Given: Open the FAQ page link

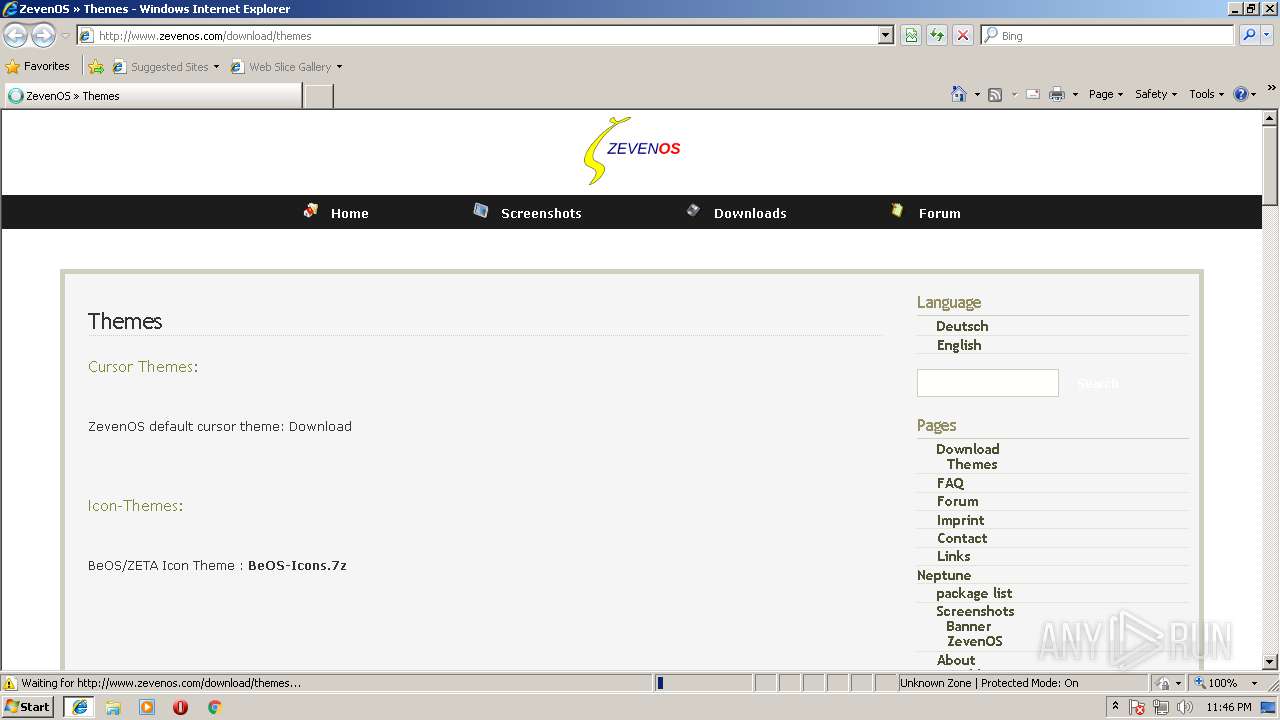Looking at the screenshot, I should (x=950, y=483).
